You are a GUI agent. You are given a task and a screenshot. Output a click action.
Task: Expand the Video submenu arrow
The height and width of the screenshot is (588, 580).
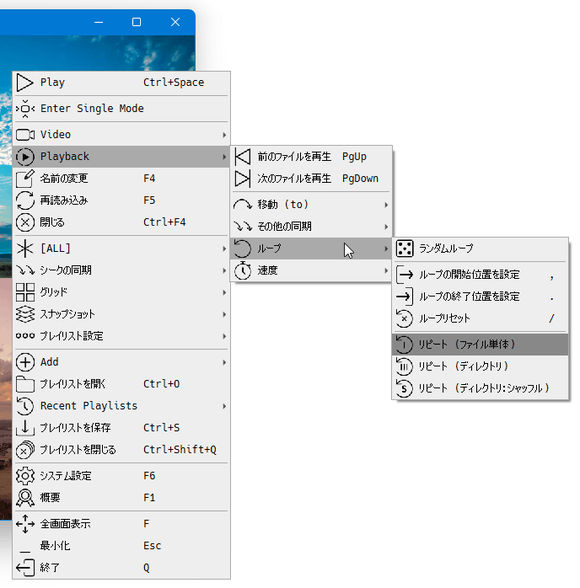click(x=224, y=135)
